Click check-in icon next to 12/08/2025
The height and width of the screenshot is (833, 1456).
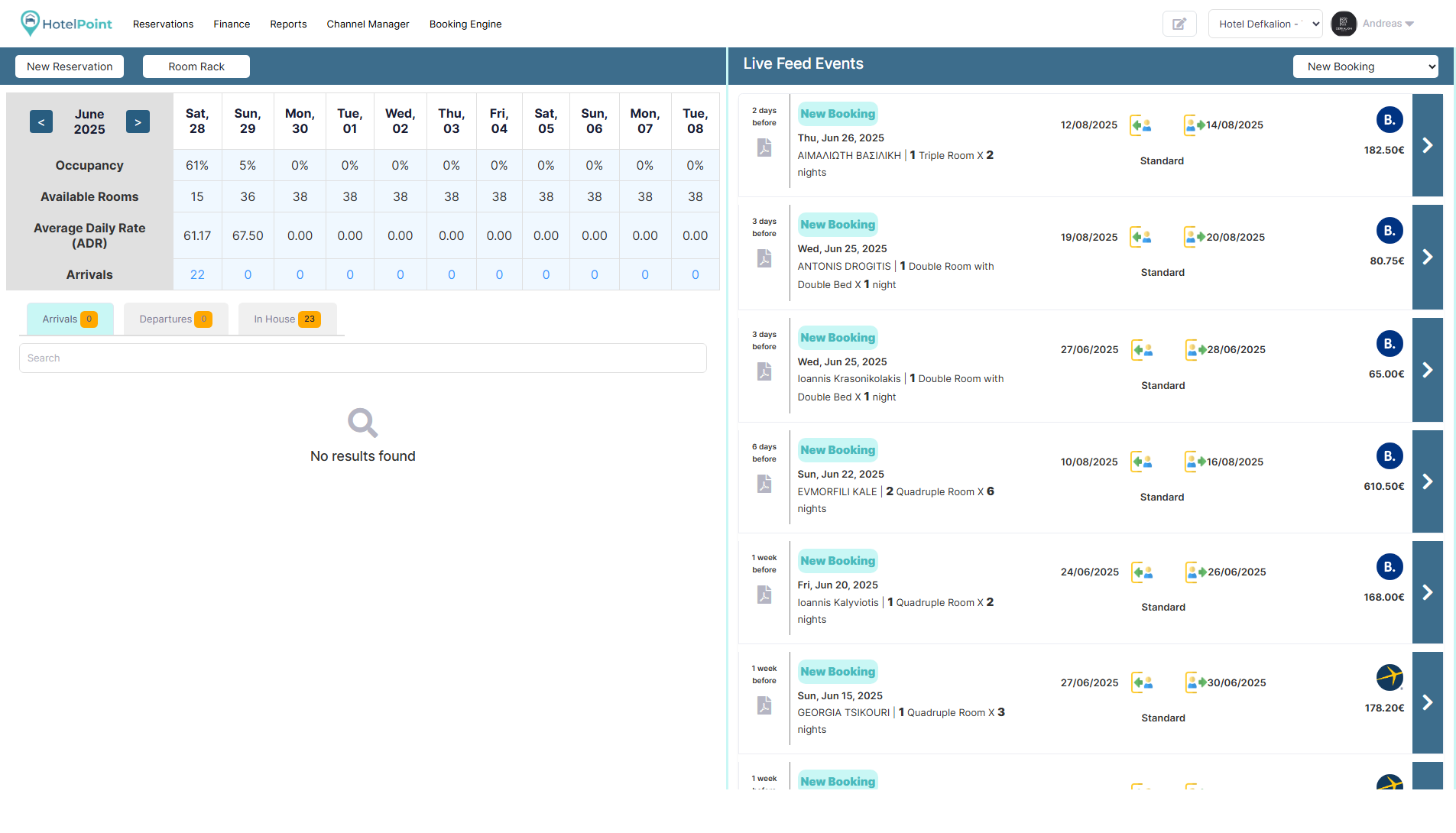point(1141,125)
